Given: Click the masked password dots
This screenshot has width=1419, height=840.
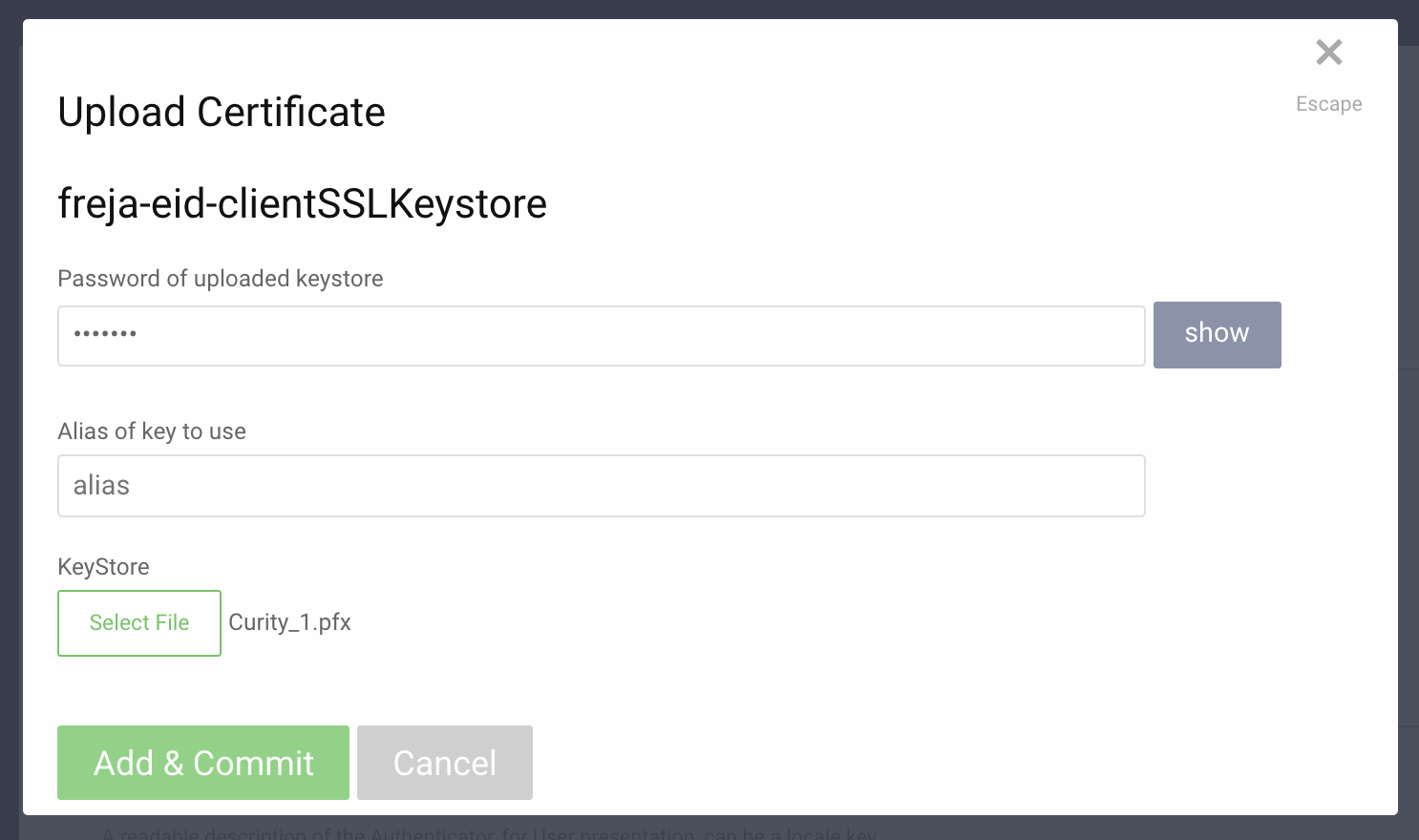Looking at the screenshot, I should point(105,334).
